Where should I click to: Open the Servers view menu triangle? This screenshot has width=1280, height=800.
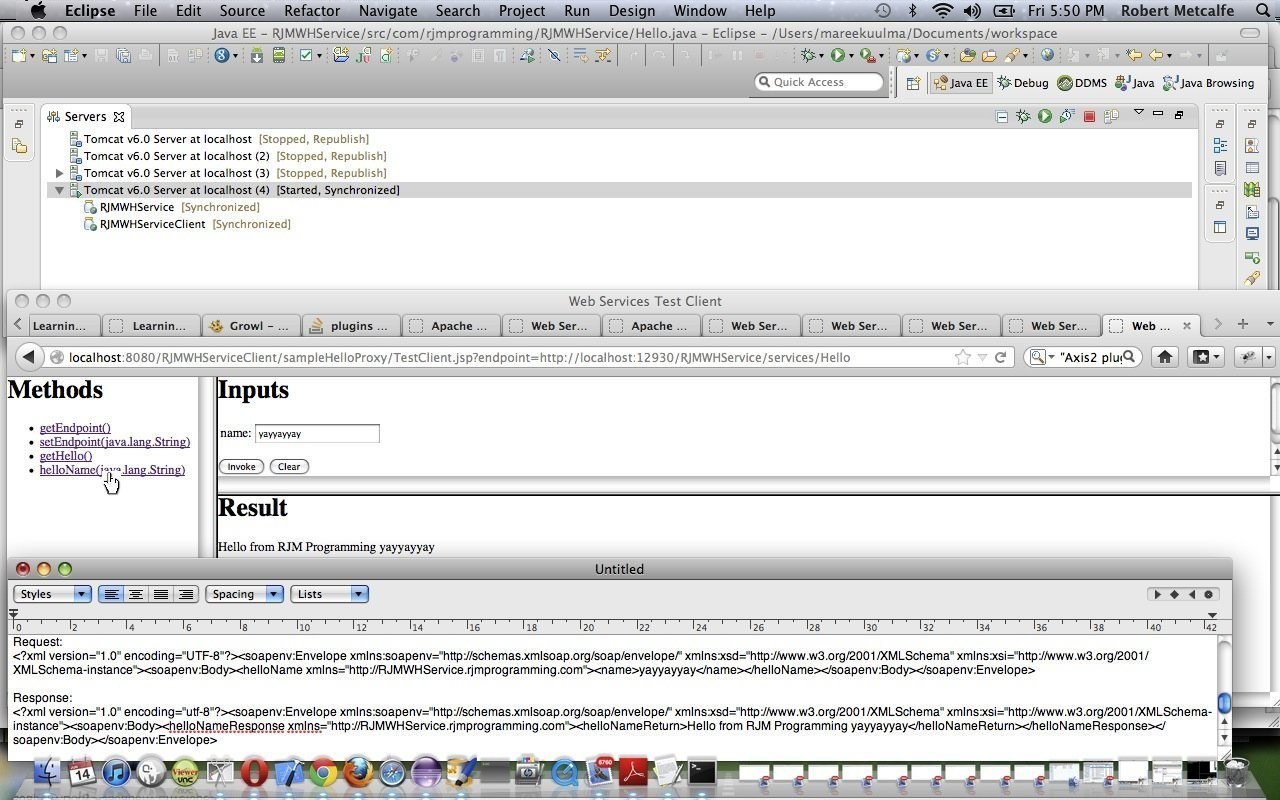point(1138,113)
